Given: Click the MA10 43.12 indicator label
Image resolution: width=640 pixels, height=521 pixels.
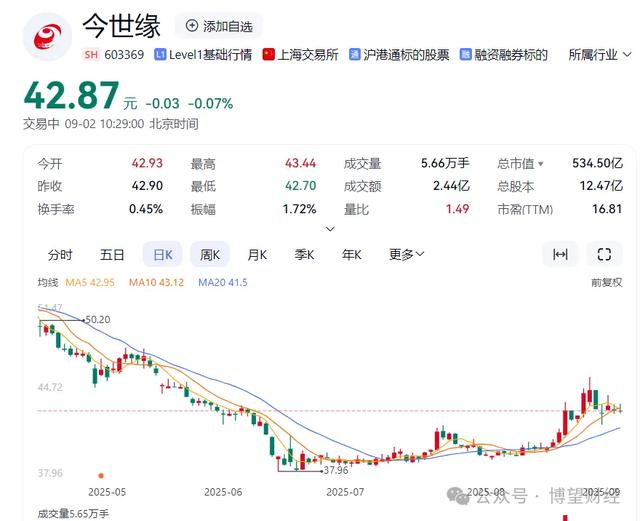Looking at the screenshot, I should coord(156,282).
